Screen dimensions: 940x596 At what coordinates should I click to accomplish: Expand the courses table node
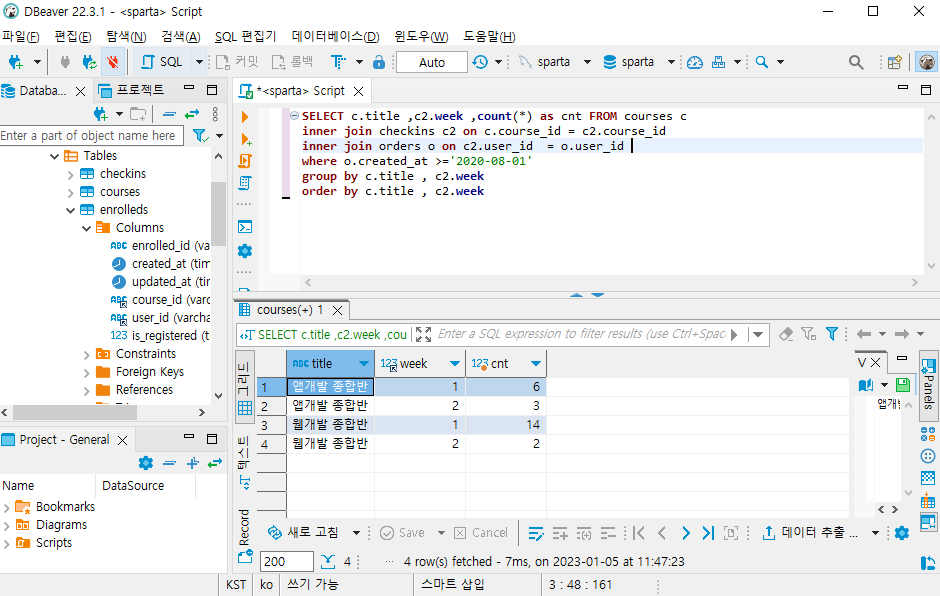coord(71,192)
